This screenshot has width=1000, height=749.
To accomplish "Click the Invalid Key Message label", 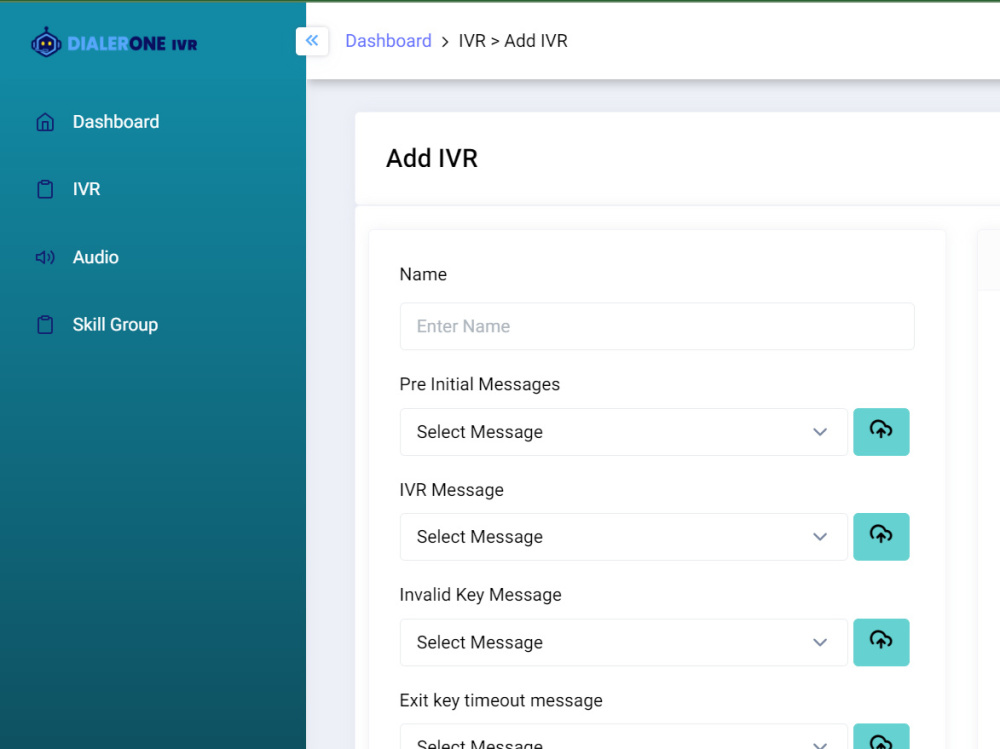I will [480, 595].
